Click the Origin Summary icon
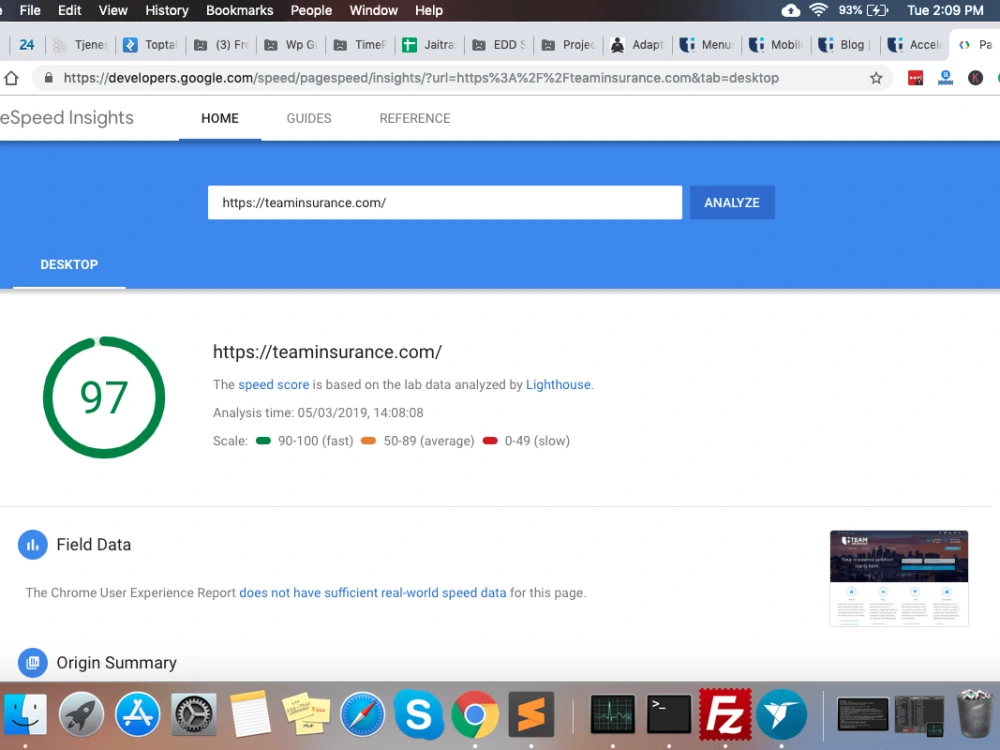 point(33,663)
